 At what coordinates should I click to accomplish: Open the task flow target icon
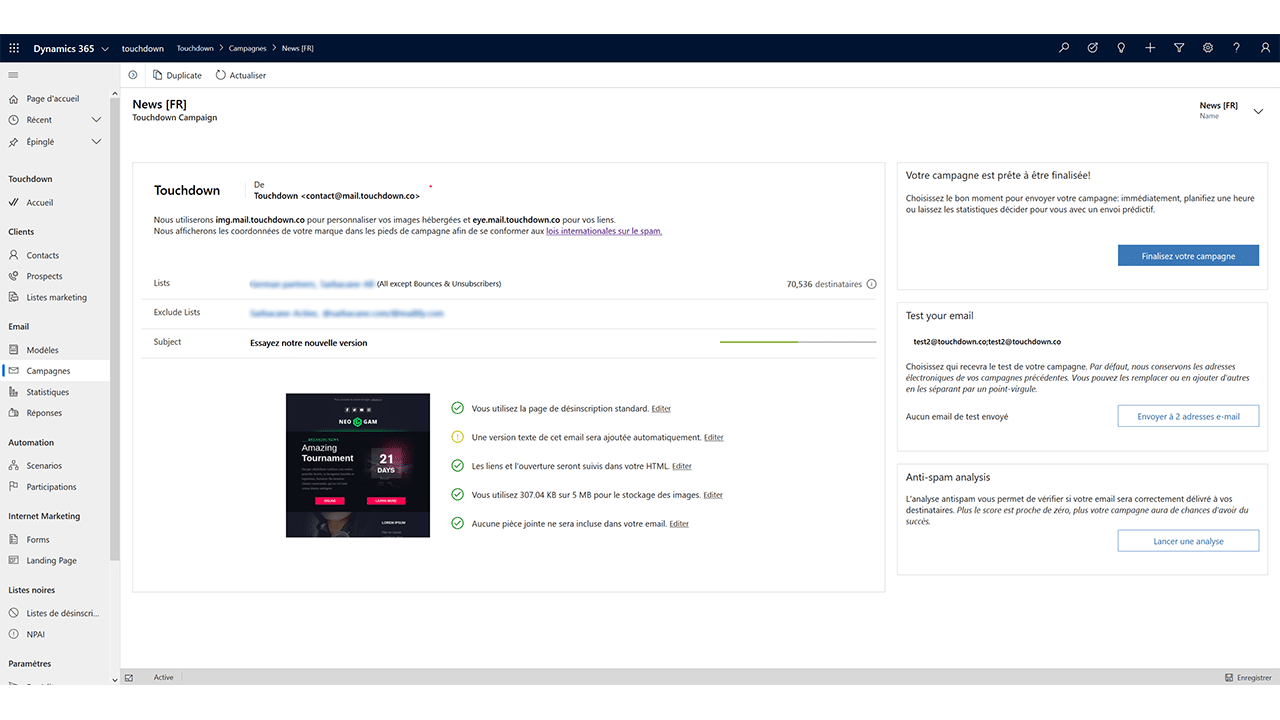1093,48
